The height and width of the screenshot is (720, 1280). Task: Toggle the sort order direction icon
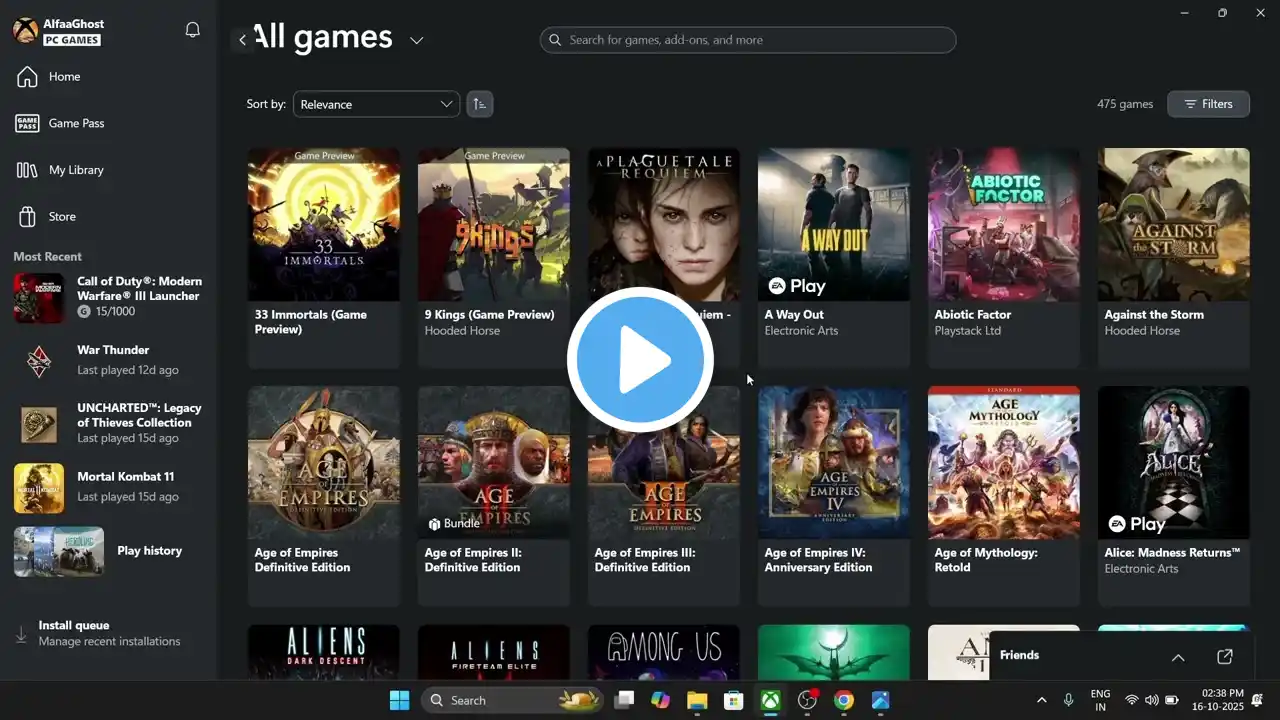(x=480, y=104)
